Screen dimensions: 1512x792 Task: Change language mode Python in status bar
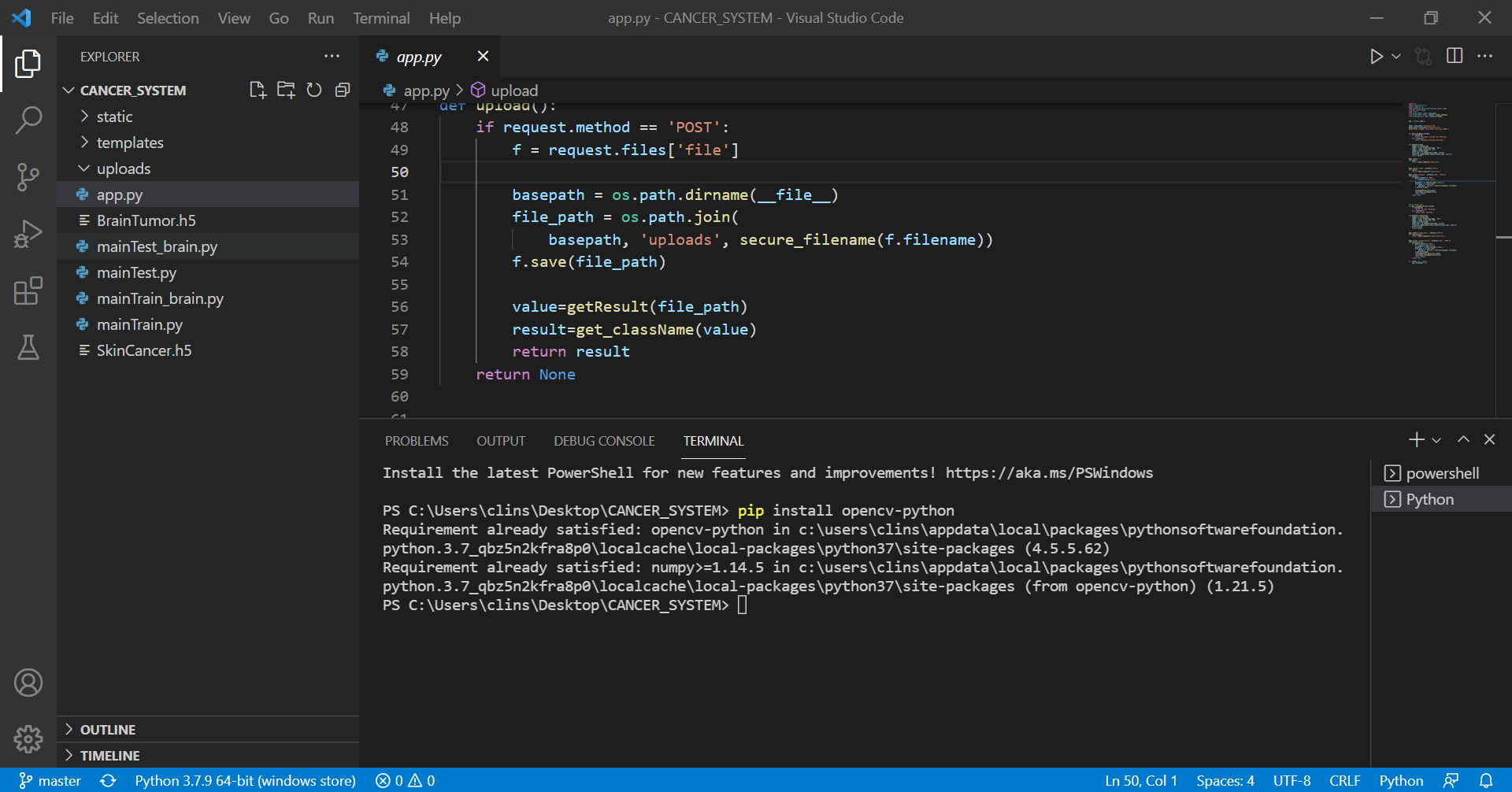(x=1401, y=780)
